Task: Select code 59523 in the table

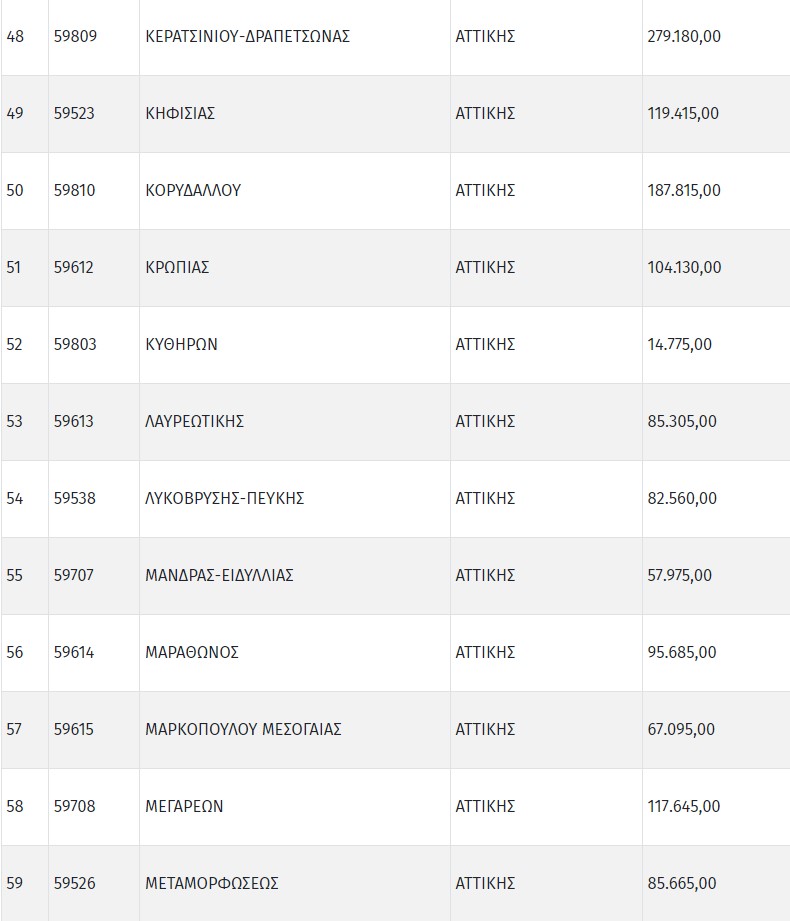Action: tap(74, 114)
